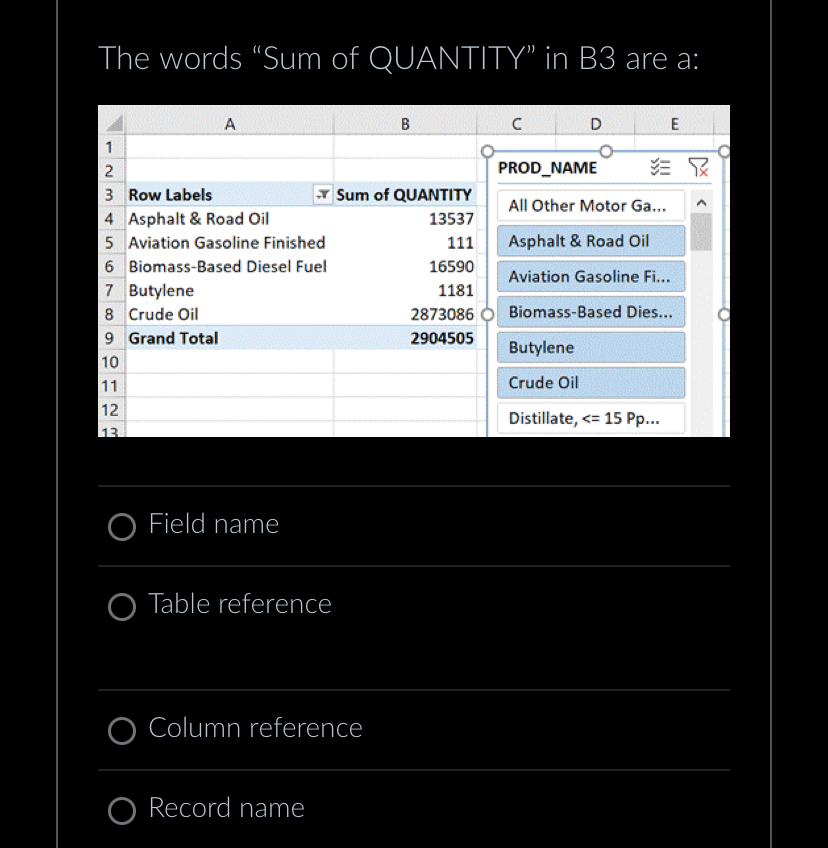Toggle Asphalt & Road Oil in the slicer
Image resolution: width=828 pixels, height=848 pixels.
[590, 241]
